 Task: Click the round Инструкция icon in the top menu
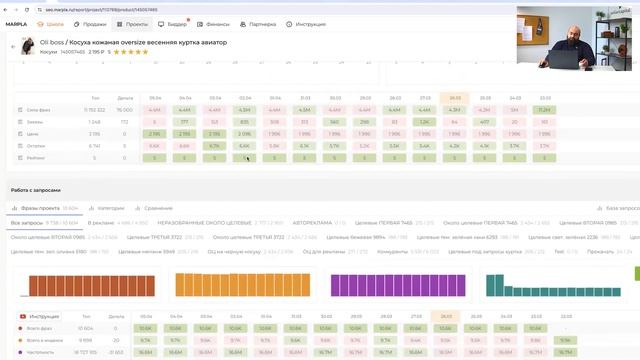[x=289, y=24]
